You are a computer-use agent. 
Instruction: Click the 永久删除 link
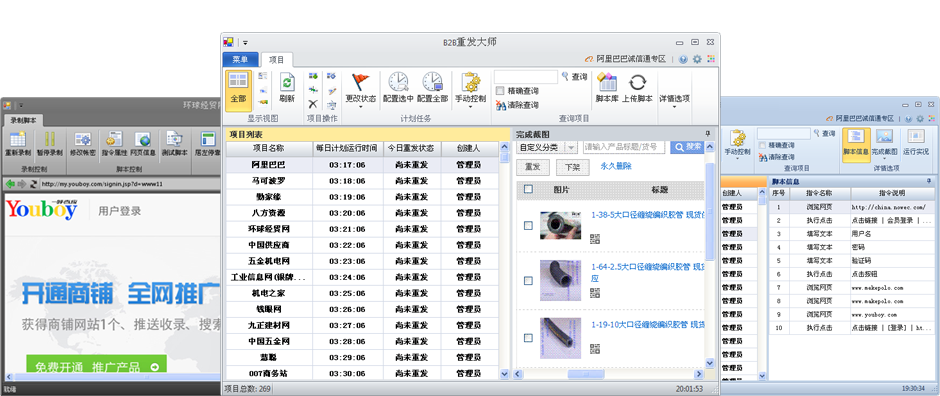click(616, 167)
